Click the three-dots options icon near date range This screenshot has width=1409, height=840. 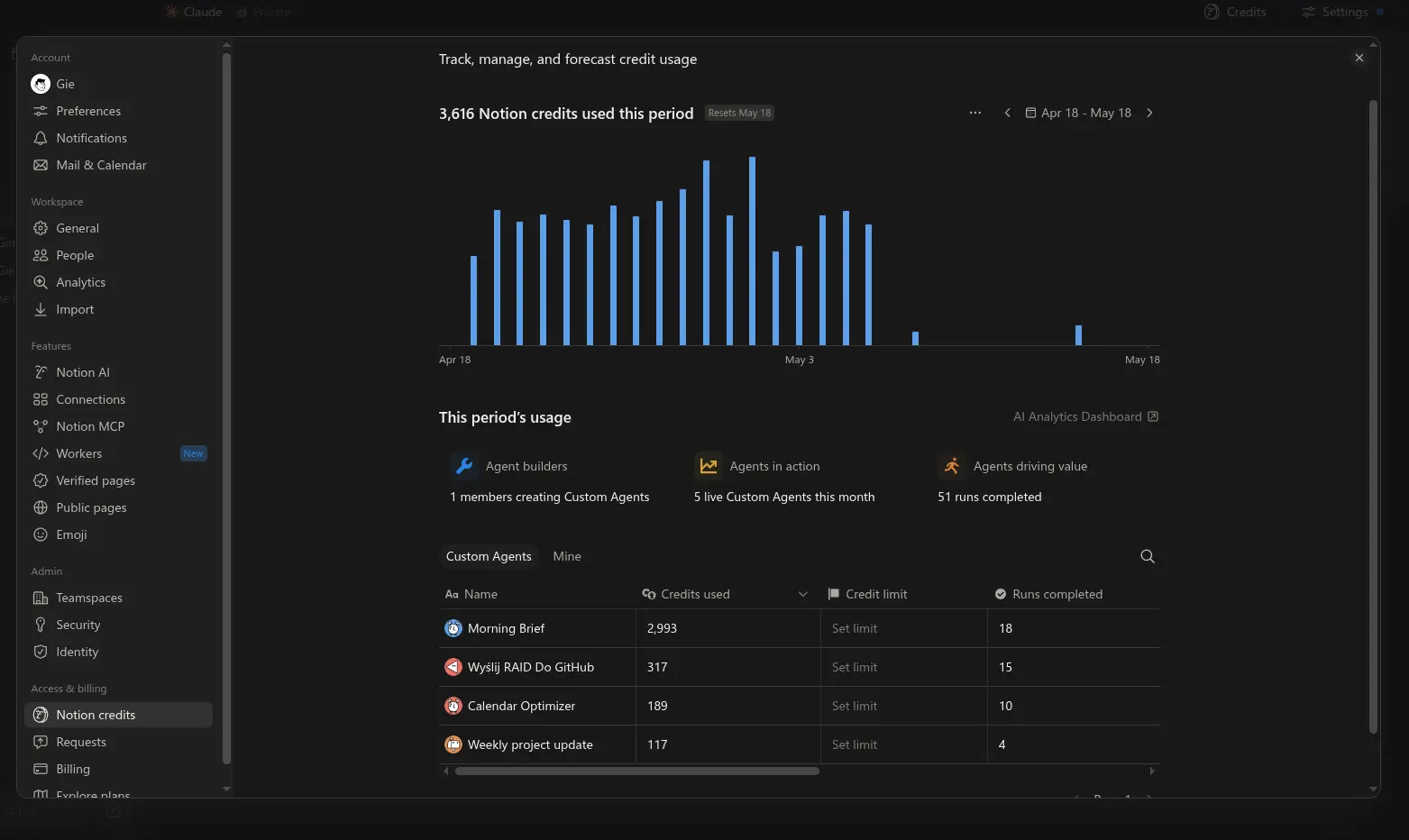[x=975, y=113]
